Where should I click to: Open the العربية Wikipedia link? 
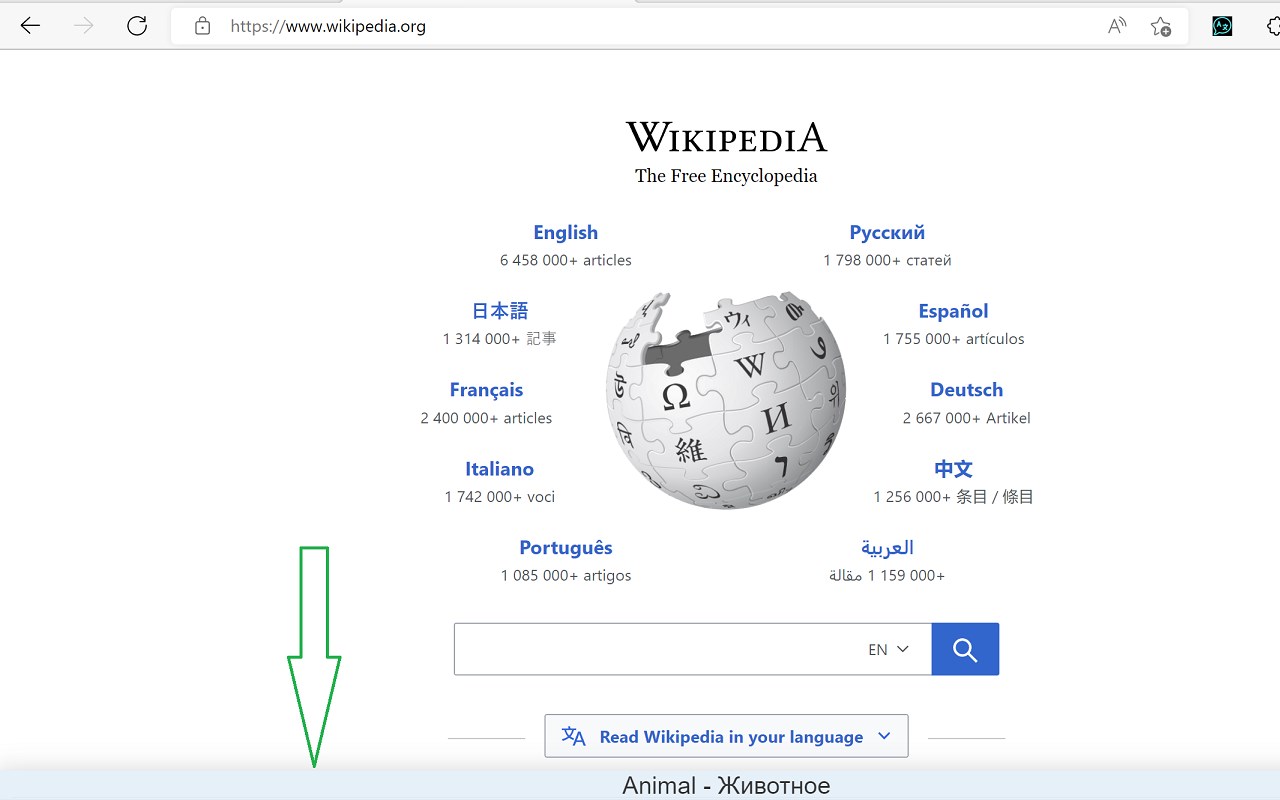[x=887, y=548]
